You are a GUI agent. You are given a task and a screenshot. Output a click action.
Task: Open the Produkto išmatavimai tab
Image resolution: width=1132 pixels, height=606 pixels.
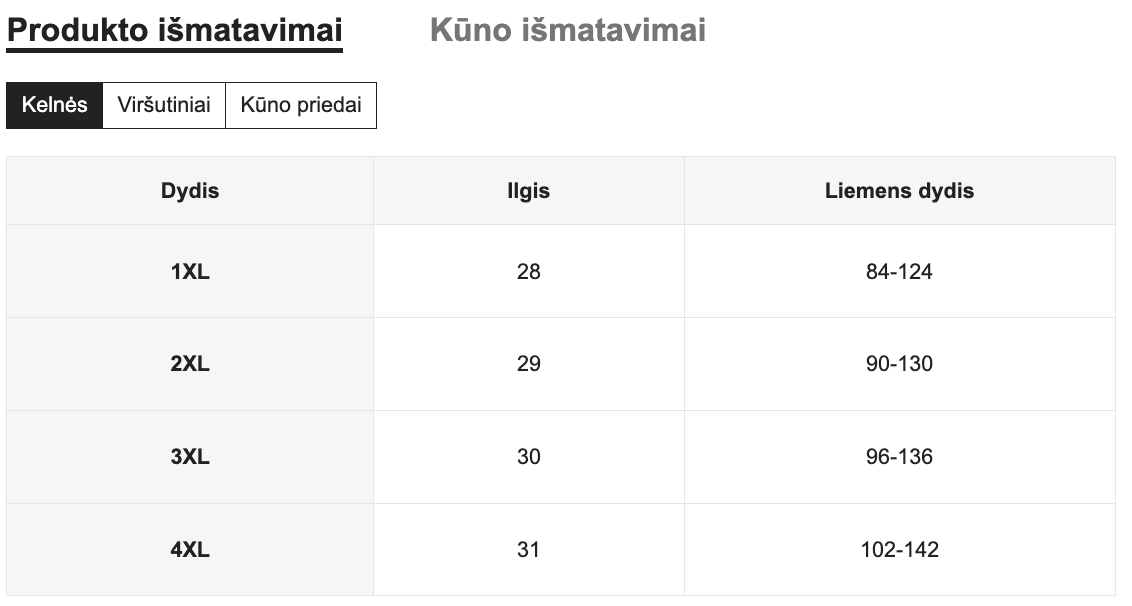point(174,30)
